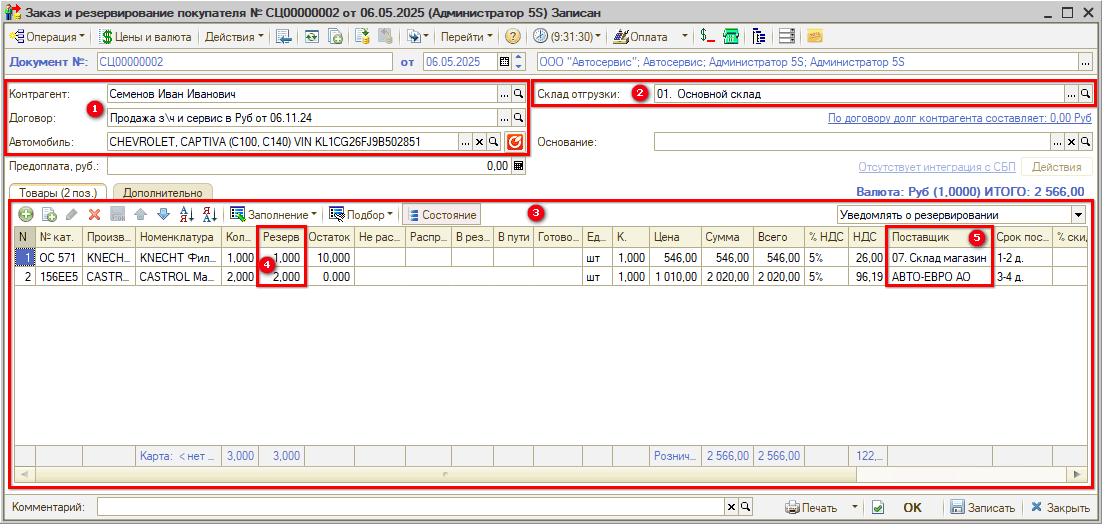Toggle the Состояние button in table toolbar
The height and width of the screenshot is (524, 1102).
[442, 214]
